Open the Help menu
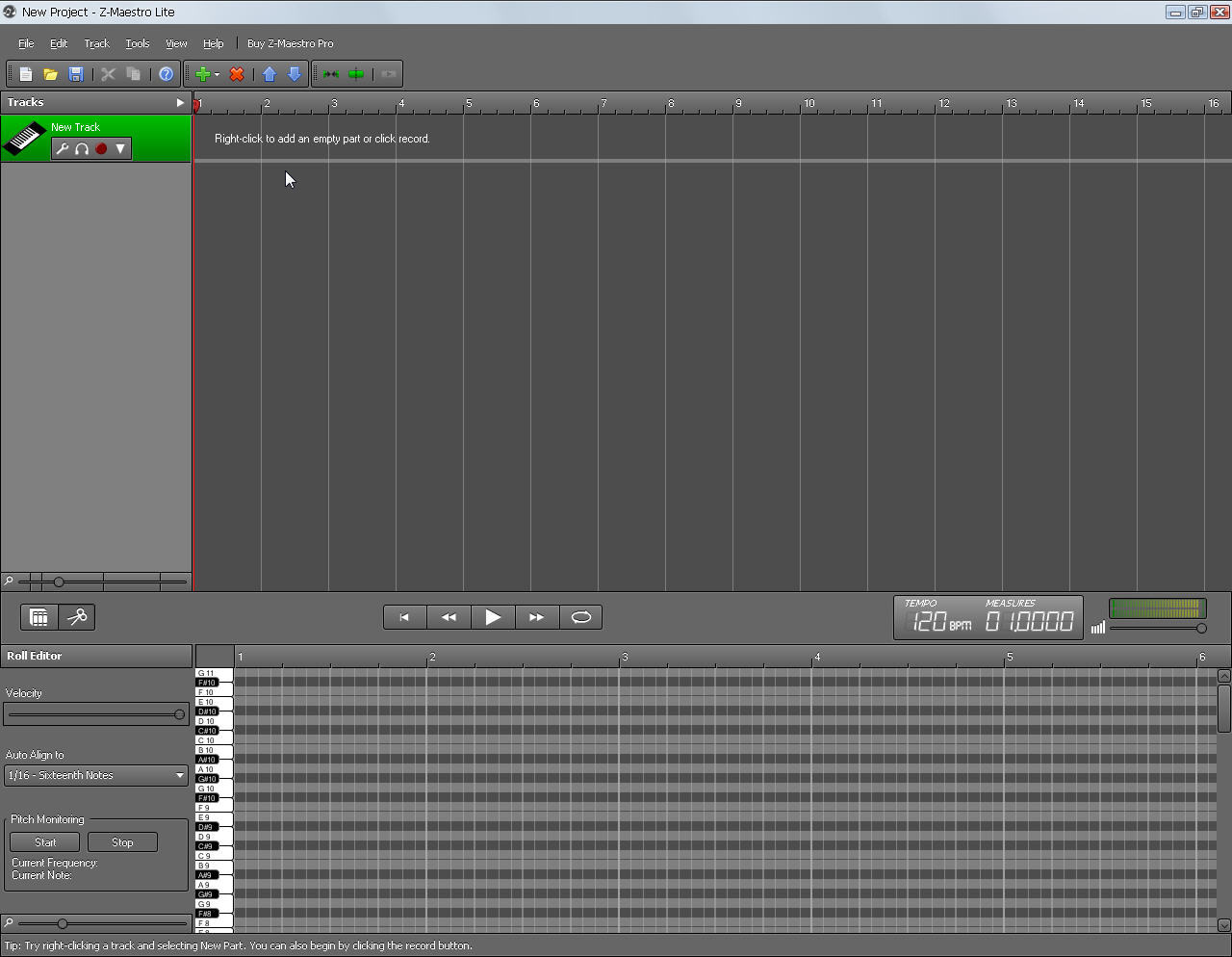This screenshot has height=957, width=1232. [214, 43]
